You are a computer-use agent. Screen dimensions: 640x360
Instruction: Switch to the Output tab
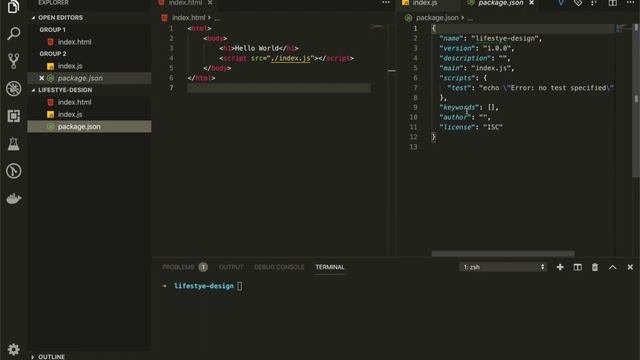[231, 267]
